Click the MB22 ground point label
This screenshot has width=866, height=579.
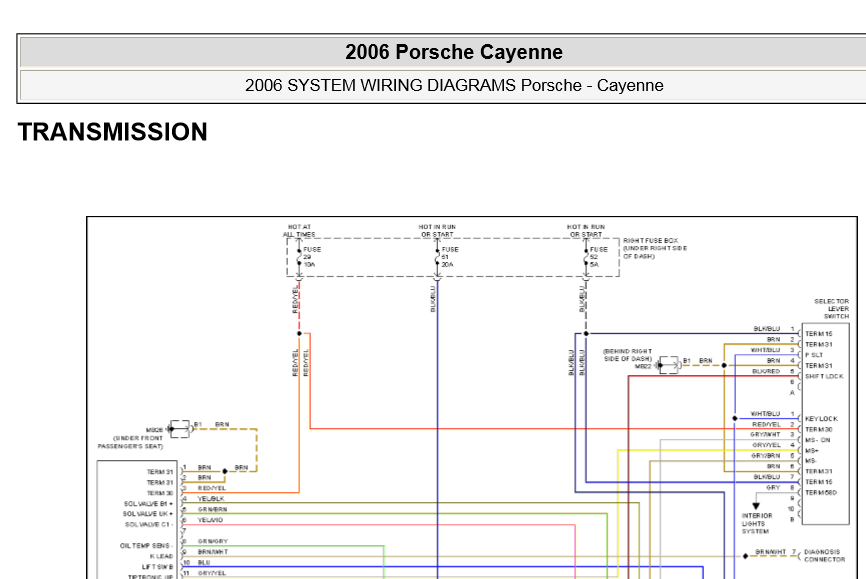643,366
